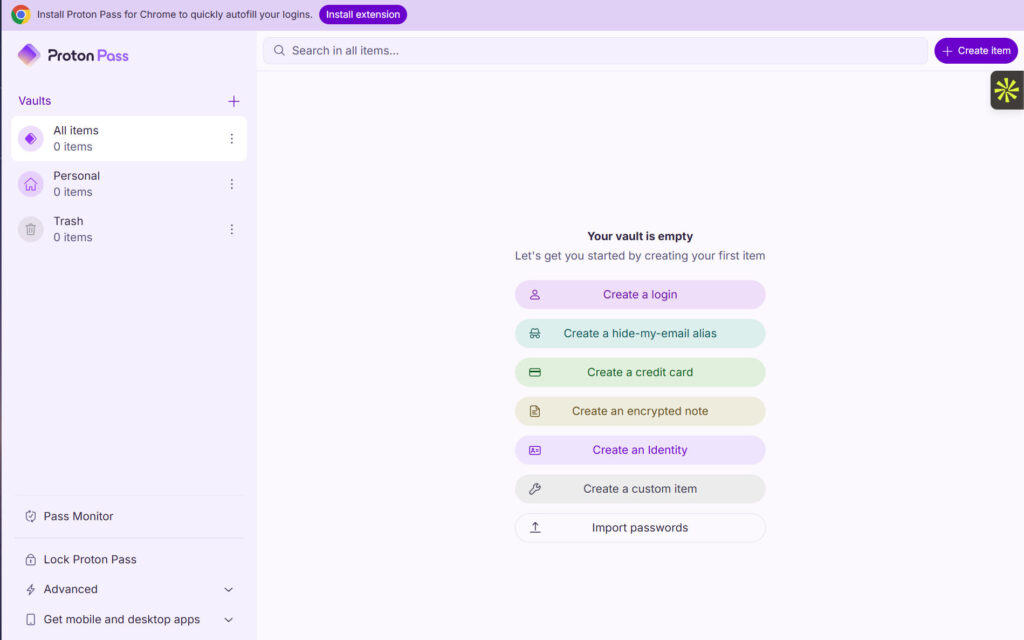Screen dimensions: 1024x640
Task: Click Import passwords
Action: [x=640, y=528]
